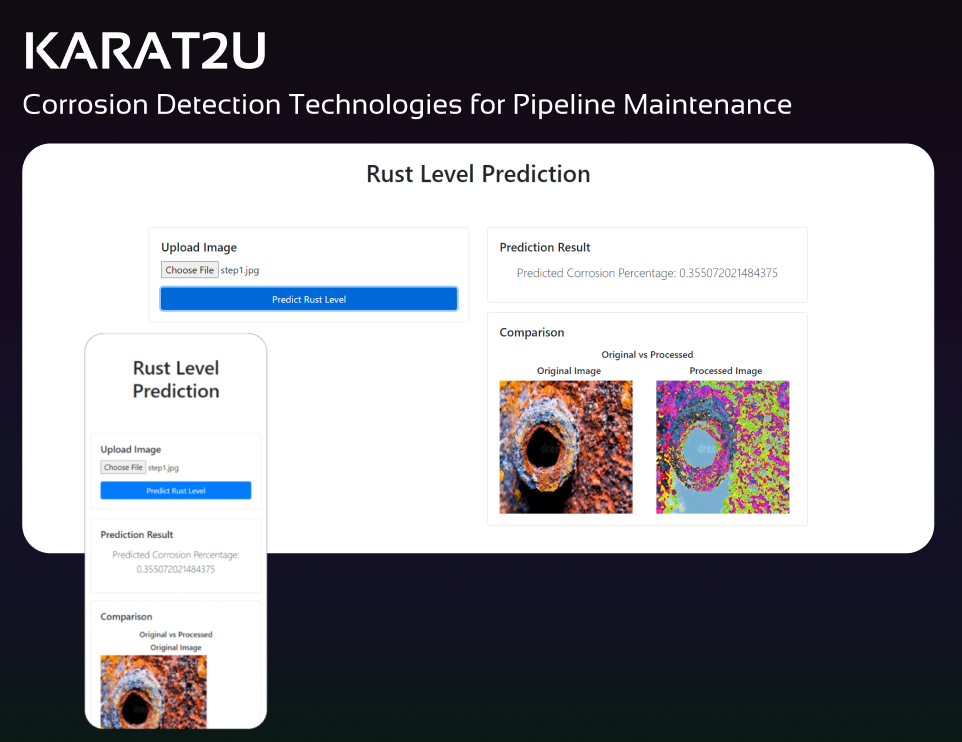Click the large Predict Rust Level button
This screenshot has height=742, width=962.
click(309, 299)
